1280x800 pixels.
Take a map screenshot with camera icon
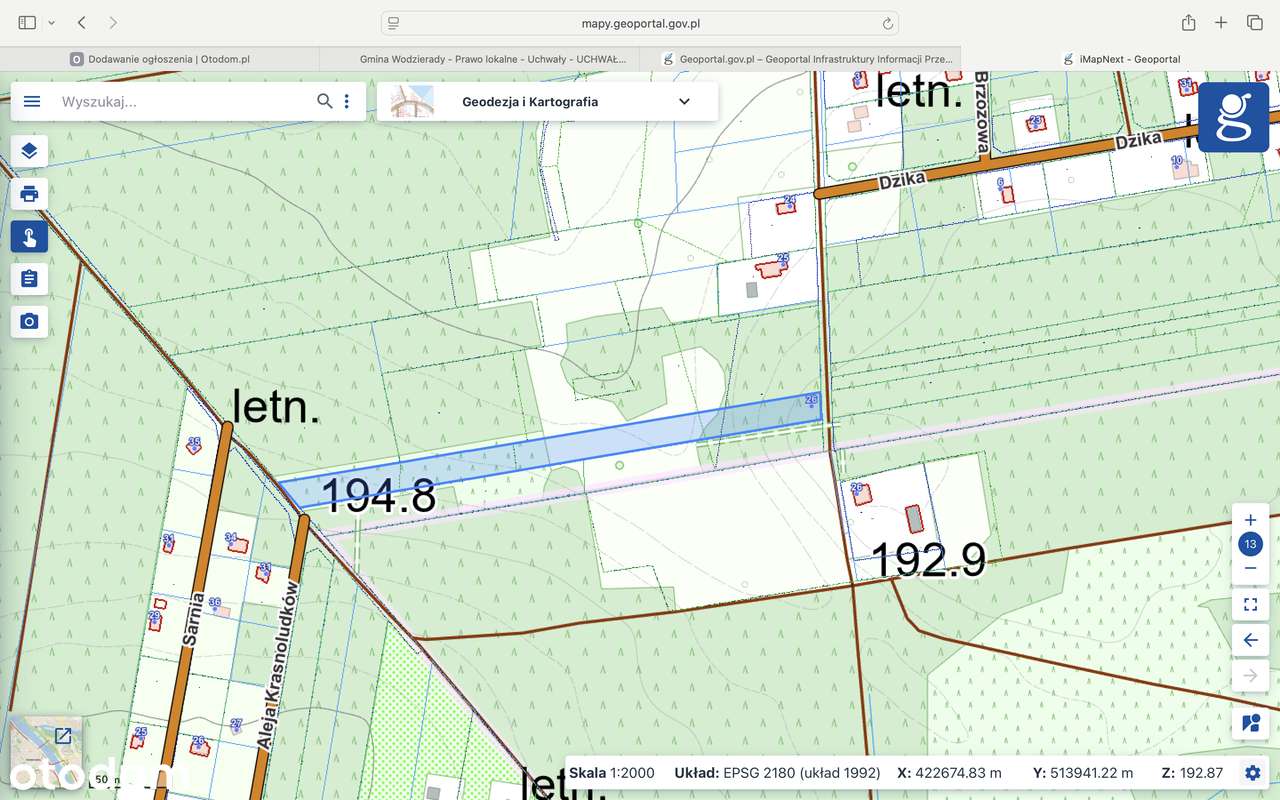[x=29, y=320]
